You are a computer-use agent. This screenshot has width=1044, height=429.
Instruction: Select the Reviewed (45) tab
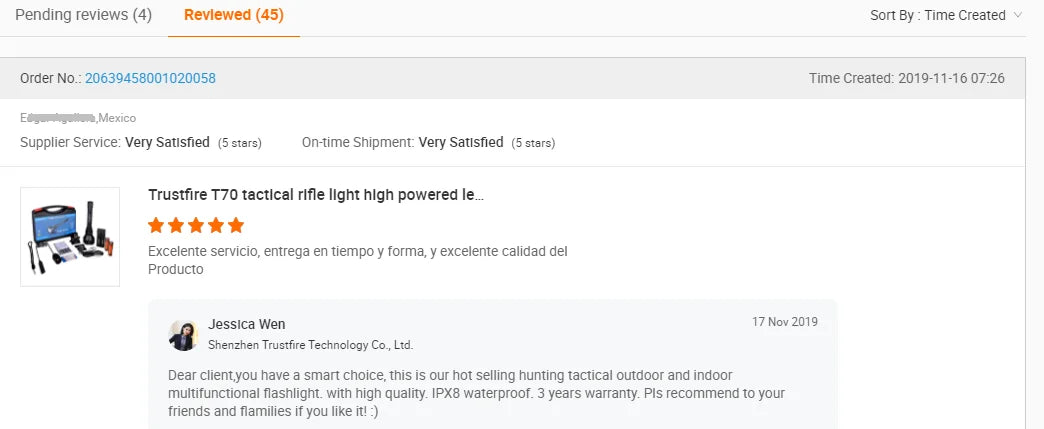233,15
